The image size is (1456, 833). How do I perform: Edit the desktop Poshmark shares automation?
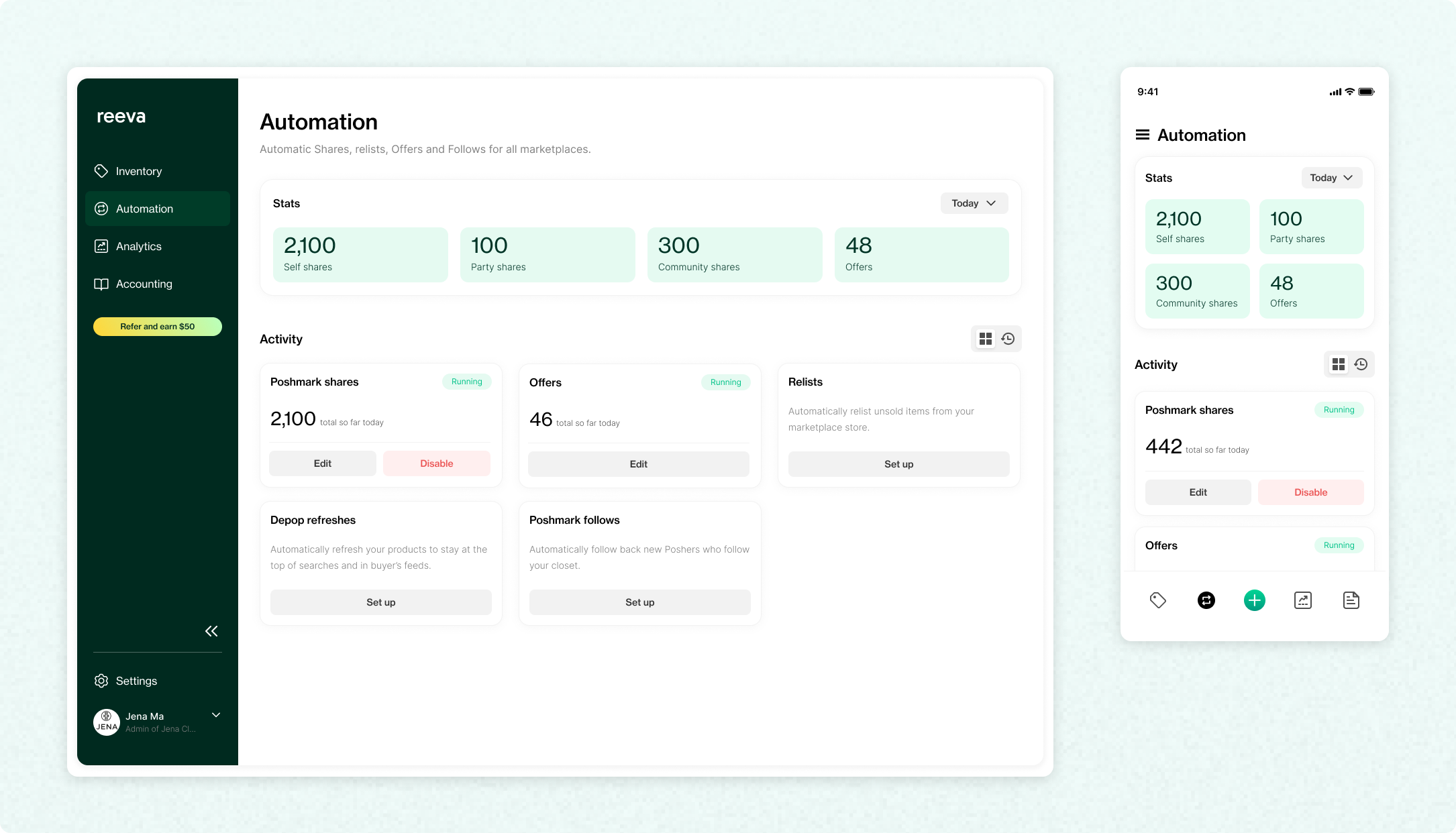point(323,463)
